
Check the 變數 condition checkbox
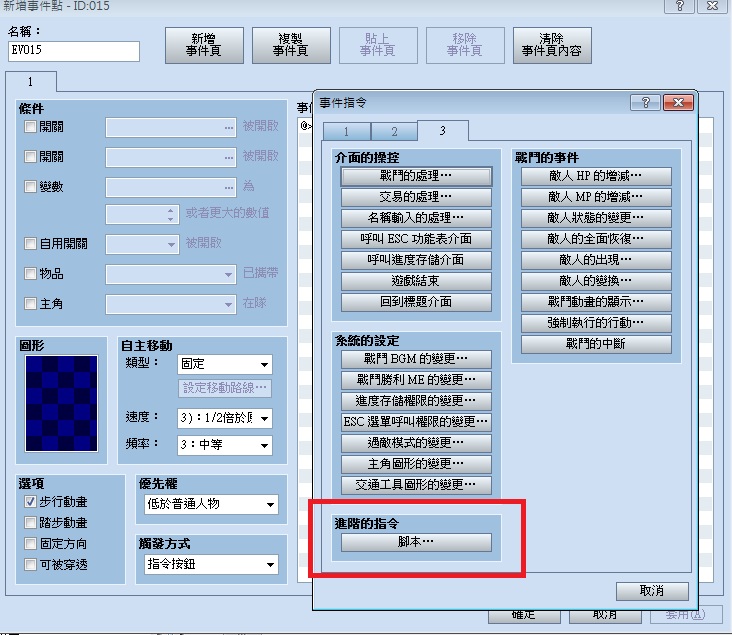click(30, 187)
